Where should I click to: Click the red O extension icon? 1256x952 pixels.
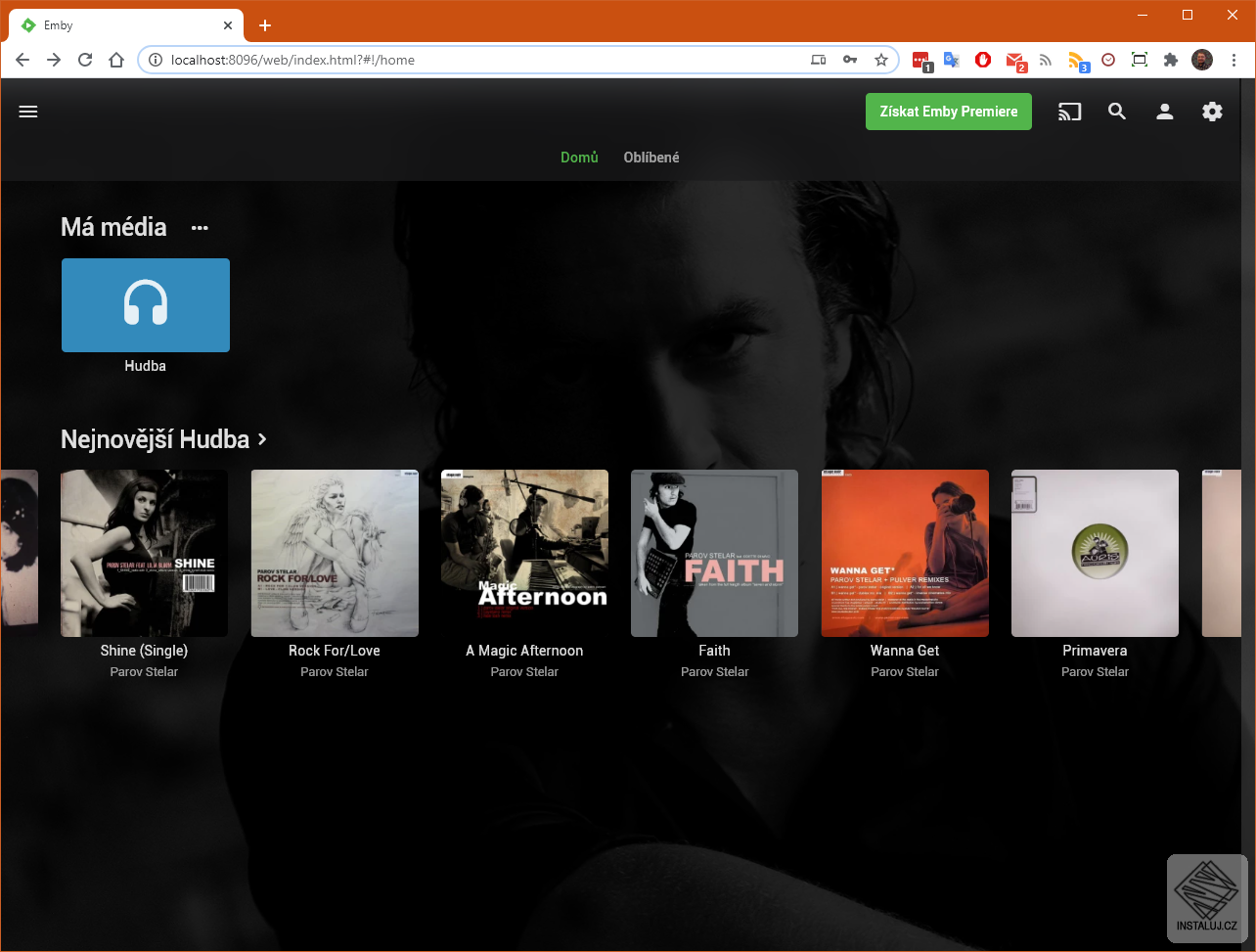pyautogui.click(x=983, y=60)
